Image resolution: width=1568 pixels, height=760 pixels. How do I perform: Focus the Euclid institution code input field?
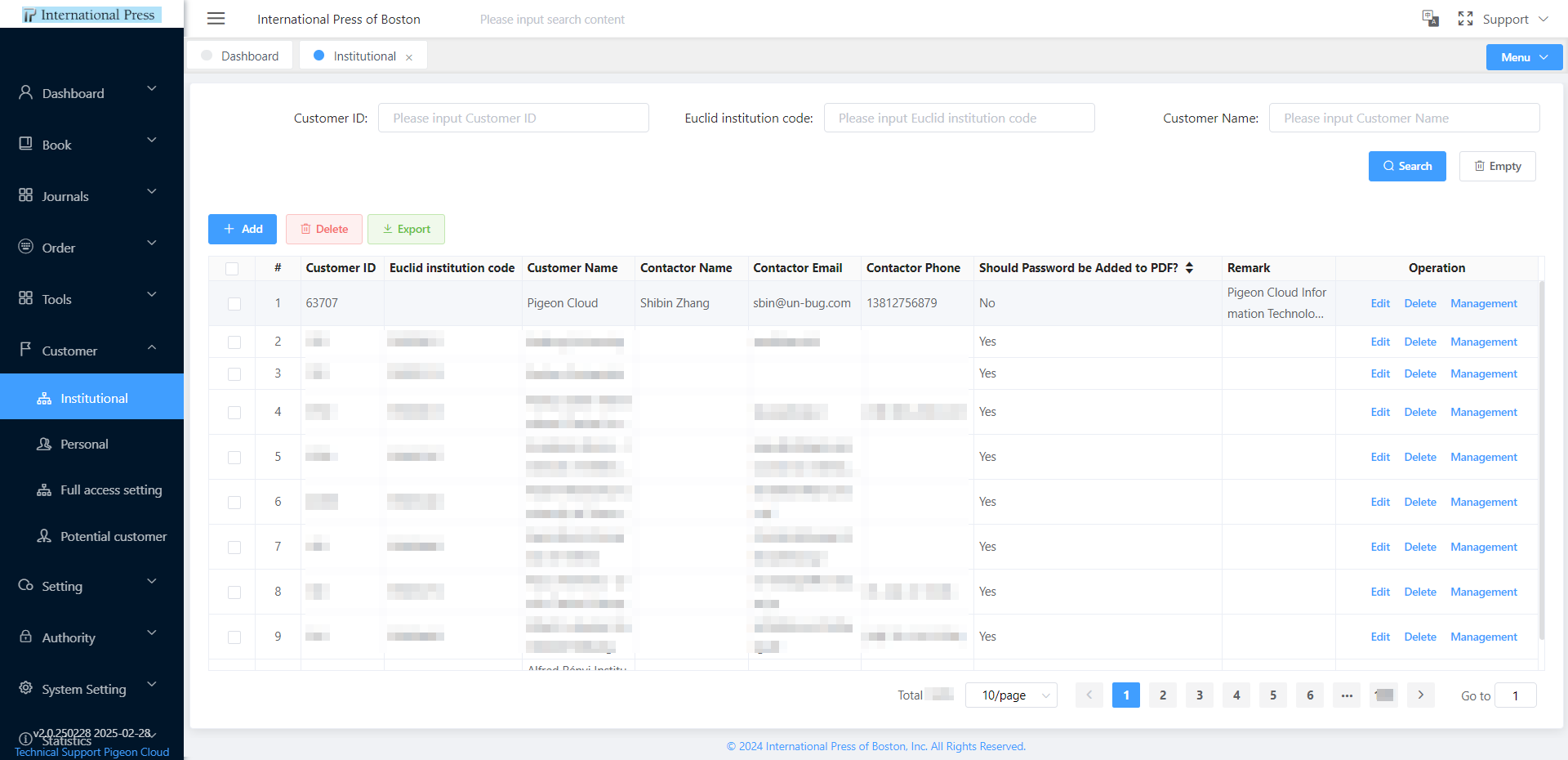960,118
